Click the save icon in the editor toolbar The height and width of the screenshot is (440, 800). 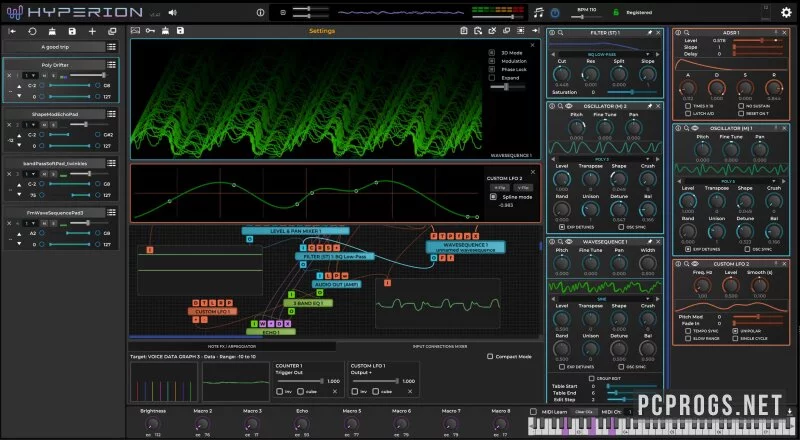[x=180, y=31]
